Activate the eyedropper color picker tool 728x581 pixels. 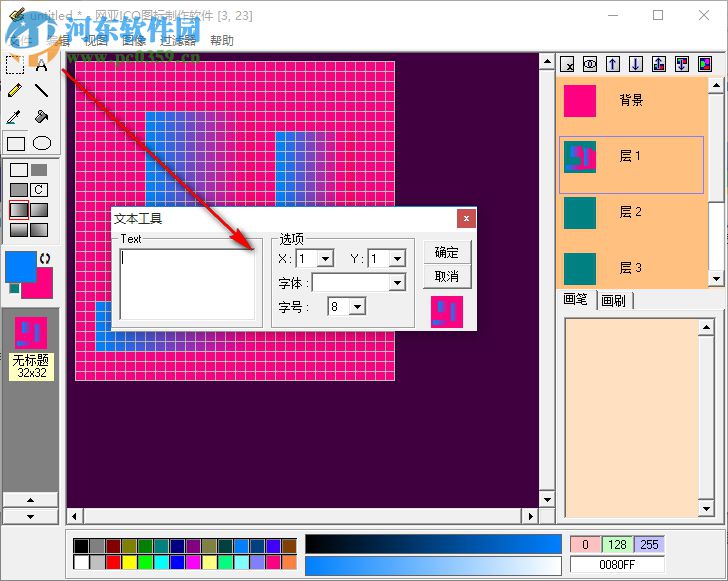pos(15,117)
